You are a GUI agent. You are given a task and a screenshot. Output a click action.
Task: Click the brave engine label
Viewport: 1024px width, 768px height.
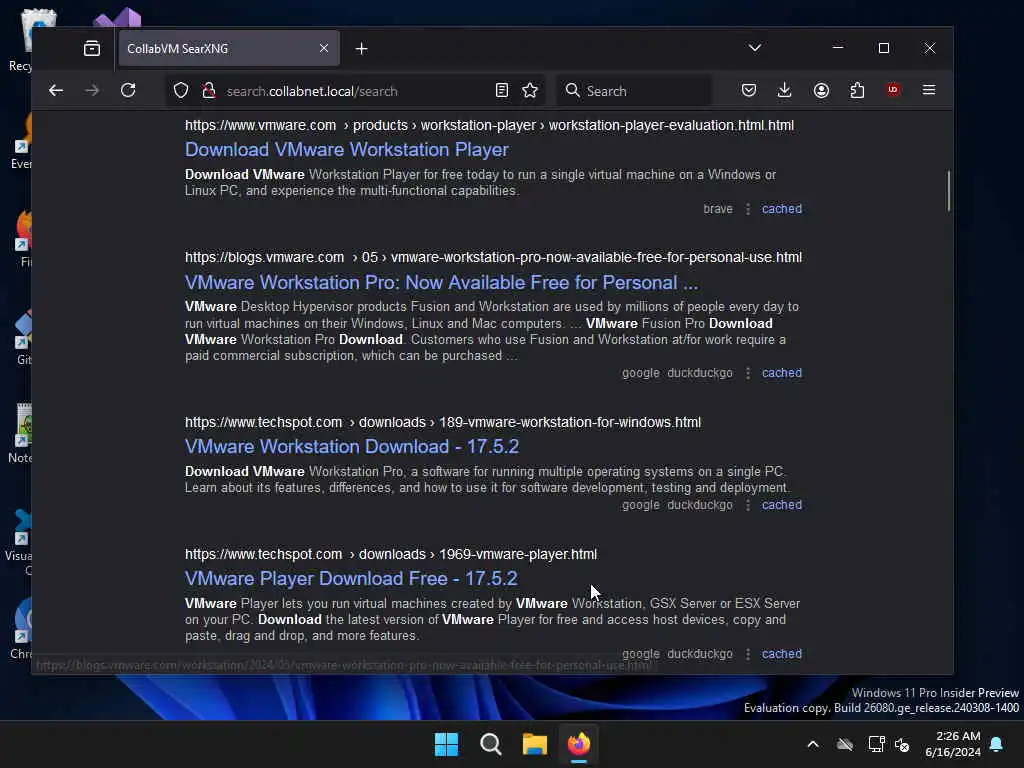pos(718,209)
